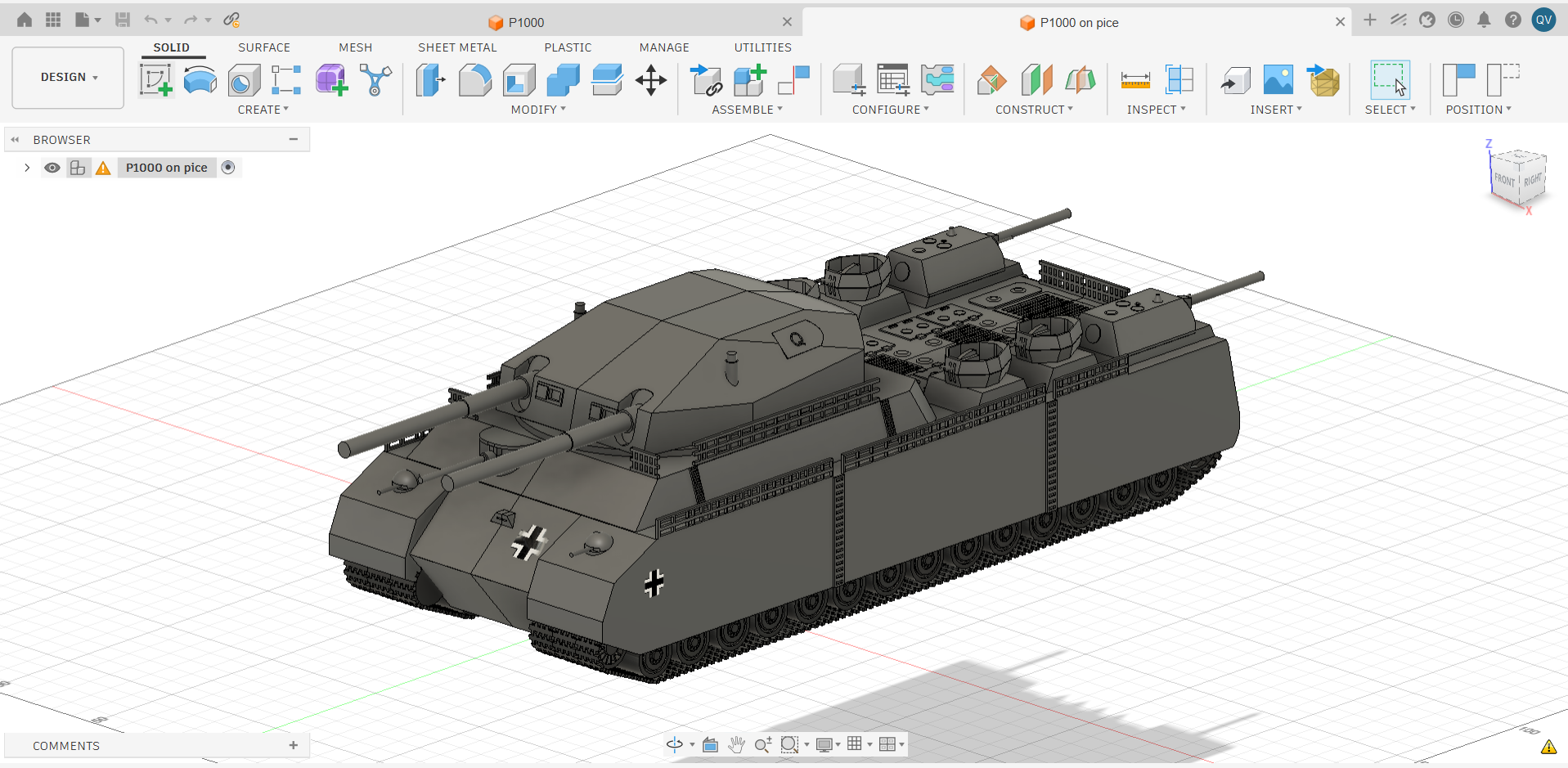Image resolution: width=1568 pixels, height=768 pixels.
Task: Click the Combine tool icon
Action: [563, 80]
